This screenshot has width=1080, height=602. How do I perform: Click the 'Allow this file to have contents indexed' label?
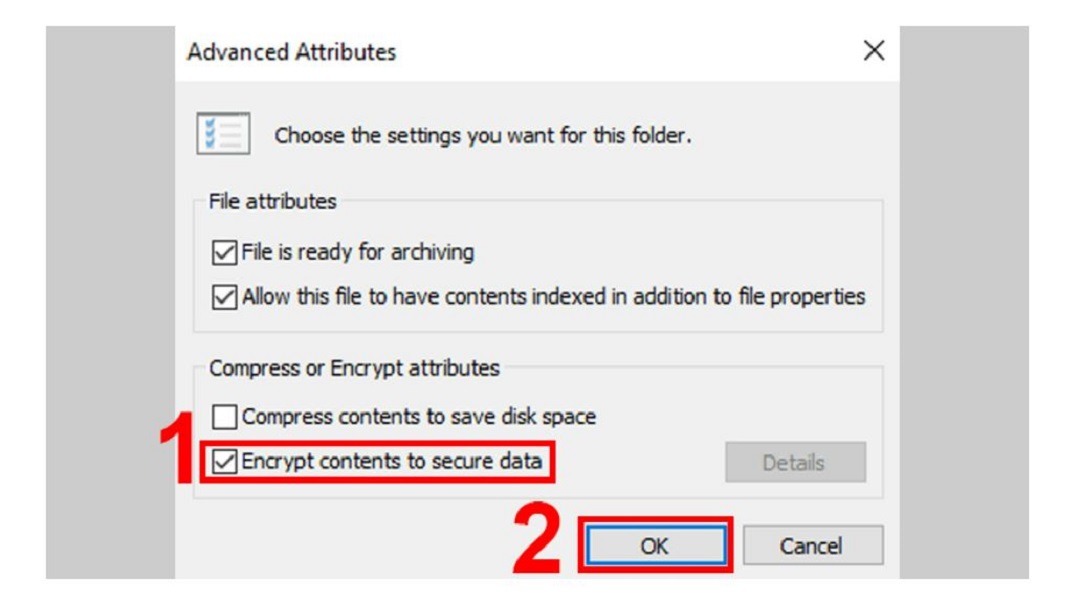click(x=554, y=297)
